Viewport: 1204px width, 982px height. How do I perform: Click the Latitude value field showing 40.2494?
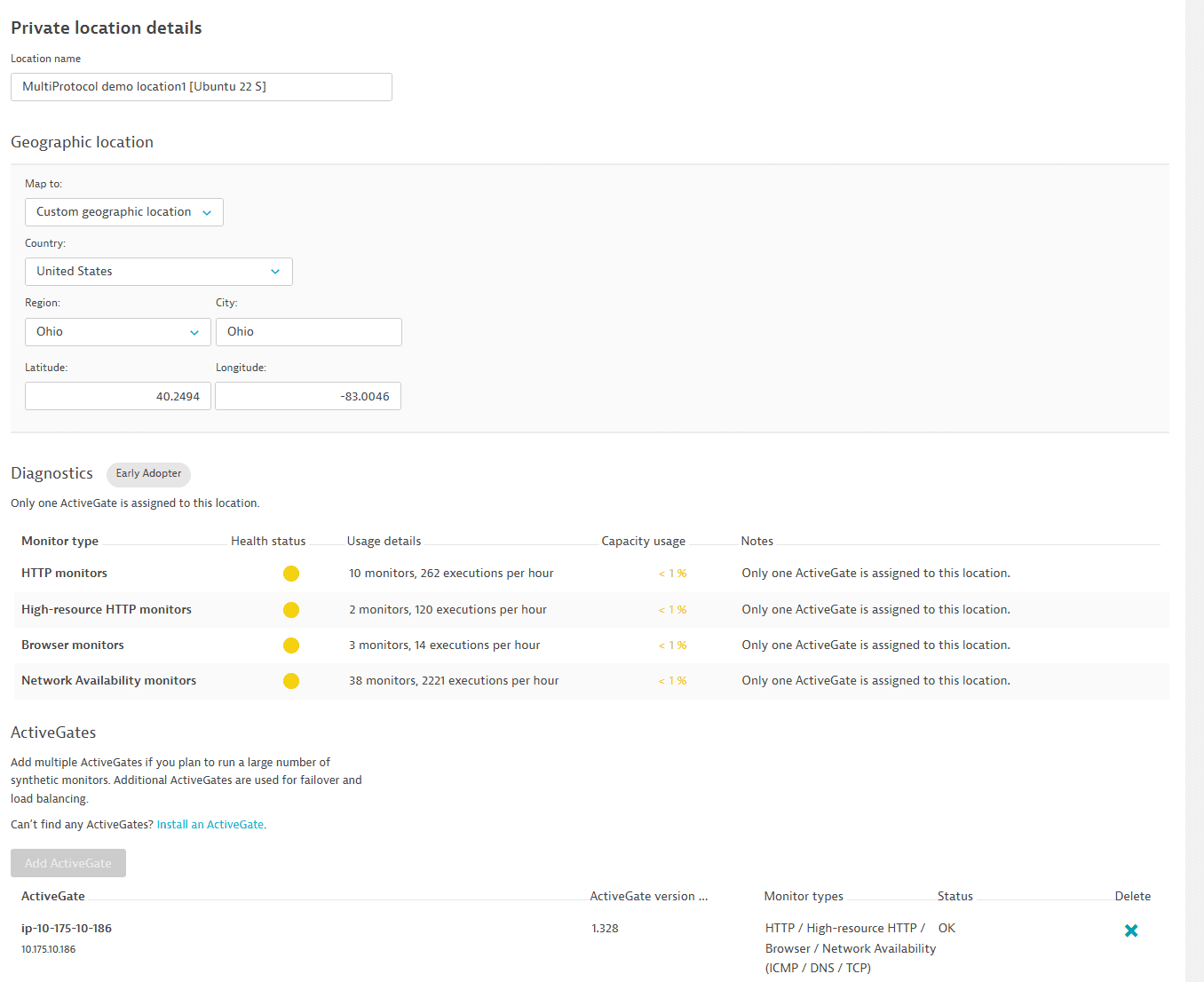point(117,396)
